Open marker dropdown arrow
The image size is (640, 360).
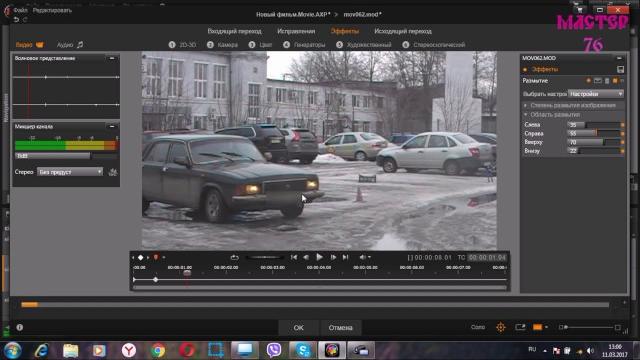(164, 258)
